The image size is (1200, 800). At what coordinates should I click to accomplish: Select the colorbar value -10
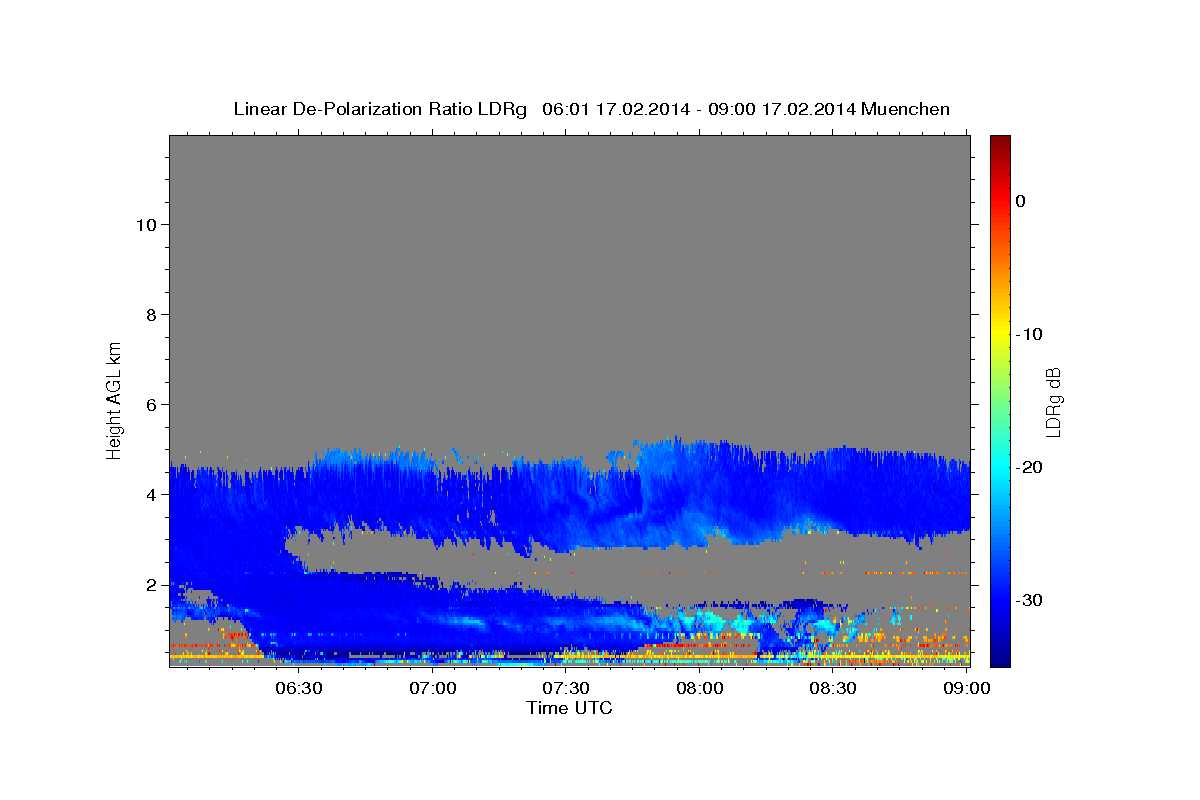1029,334
